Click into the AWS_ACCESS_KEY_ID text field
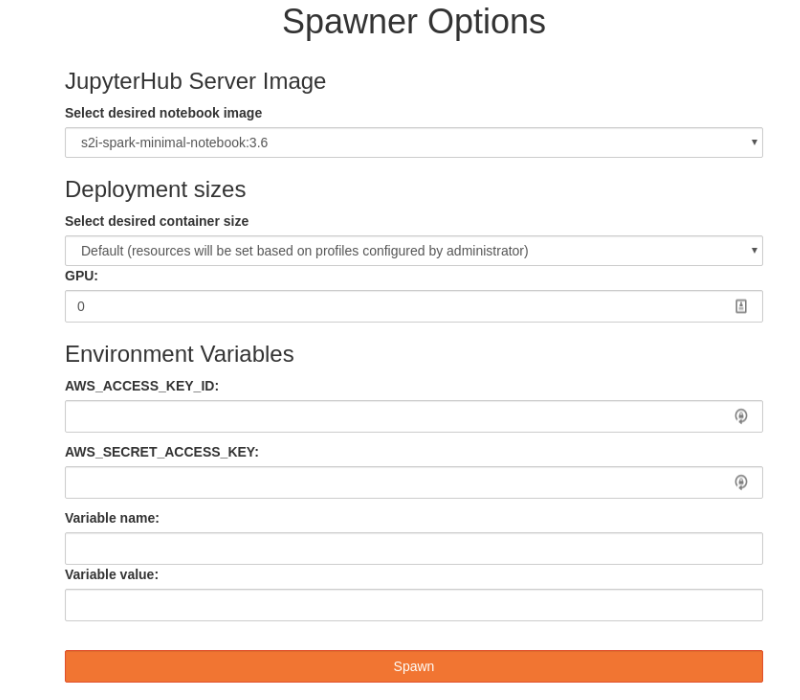800x700 pixels. click(390, 416)
